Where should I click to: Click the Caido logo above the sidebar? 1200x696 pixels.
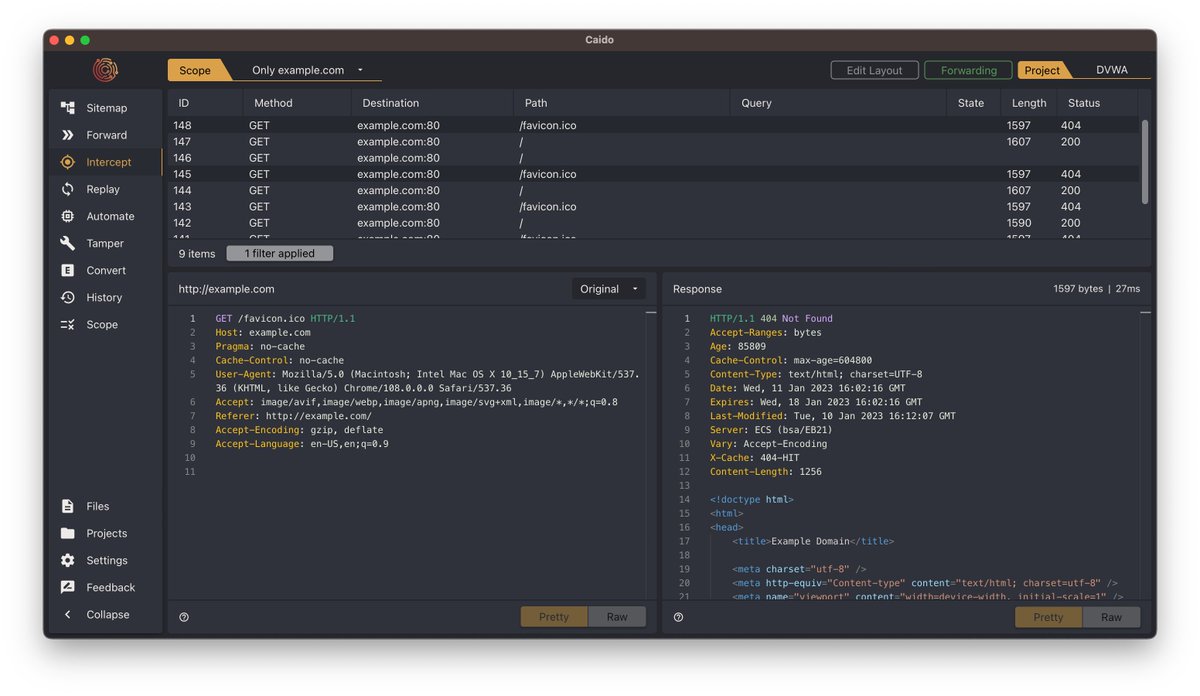(x=103, y=70)
